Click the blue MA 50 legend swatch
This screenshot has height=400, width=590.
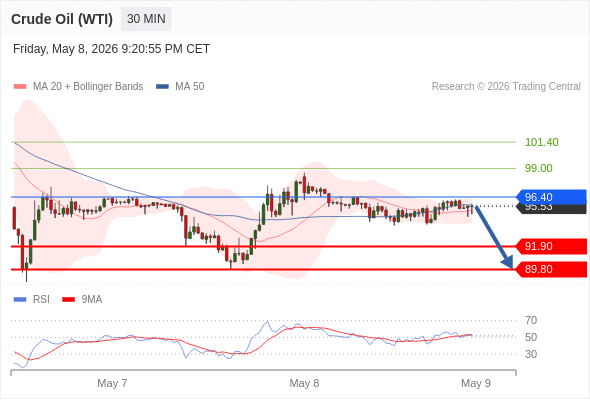pyautogui.click(x=162, y=87)
